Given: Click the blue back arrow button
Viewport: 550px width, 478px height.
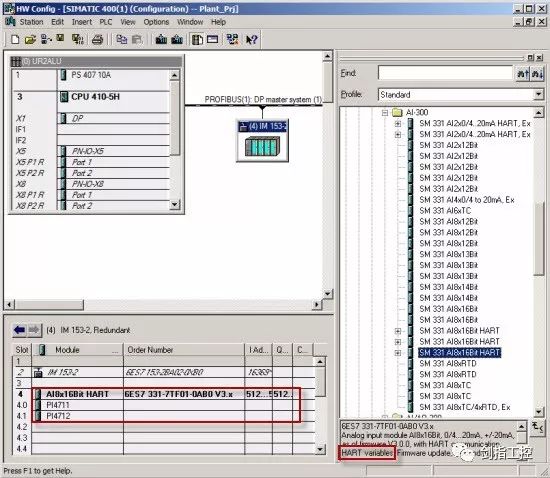Looking at the screenshot, I should pyautogui.click(x=19, y=330).
